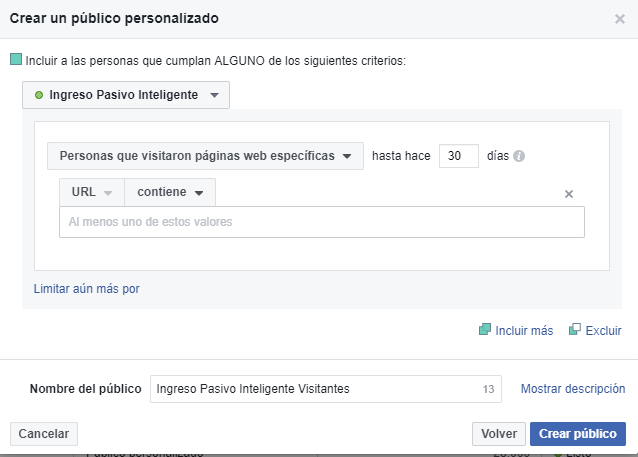Click Limitar aún más por link
Image resolution: width=638 pixels, height=457 pixels.
[x=86, y=289]
